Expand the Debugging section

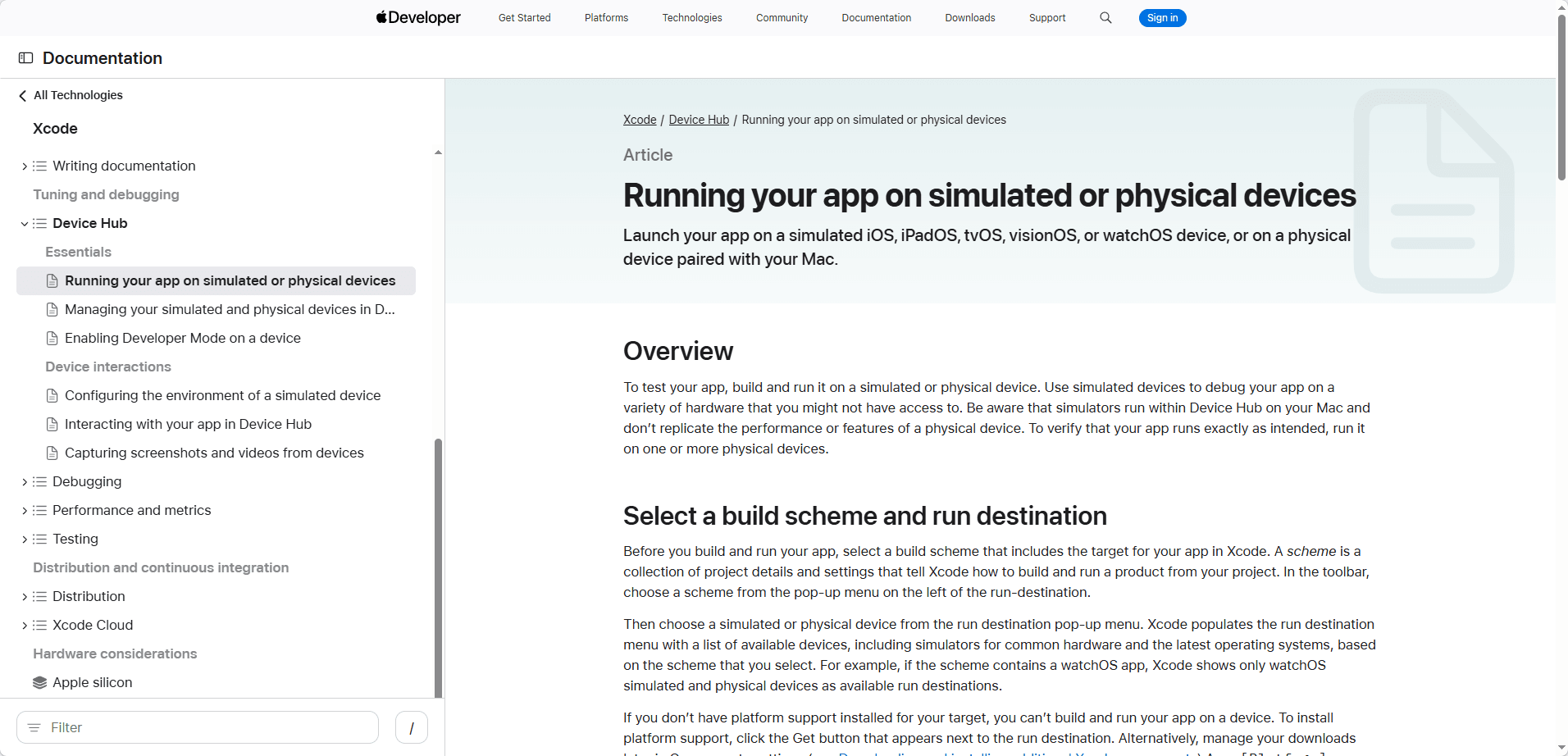coord(25,481)
